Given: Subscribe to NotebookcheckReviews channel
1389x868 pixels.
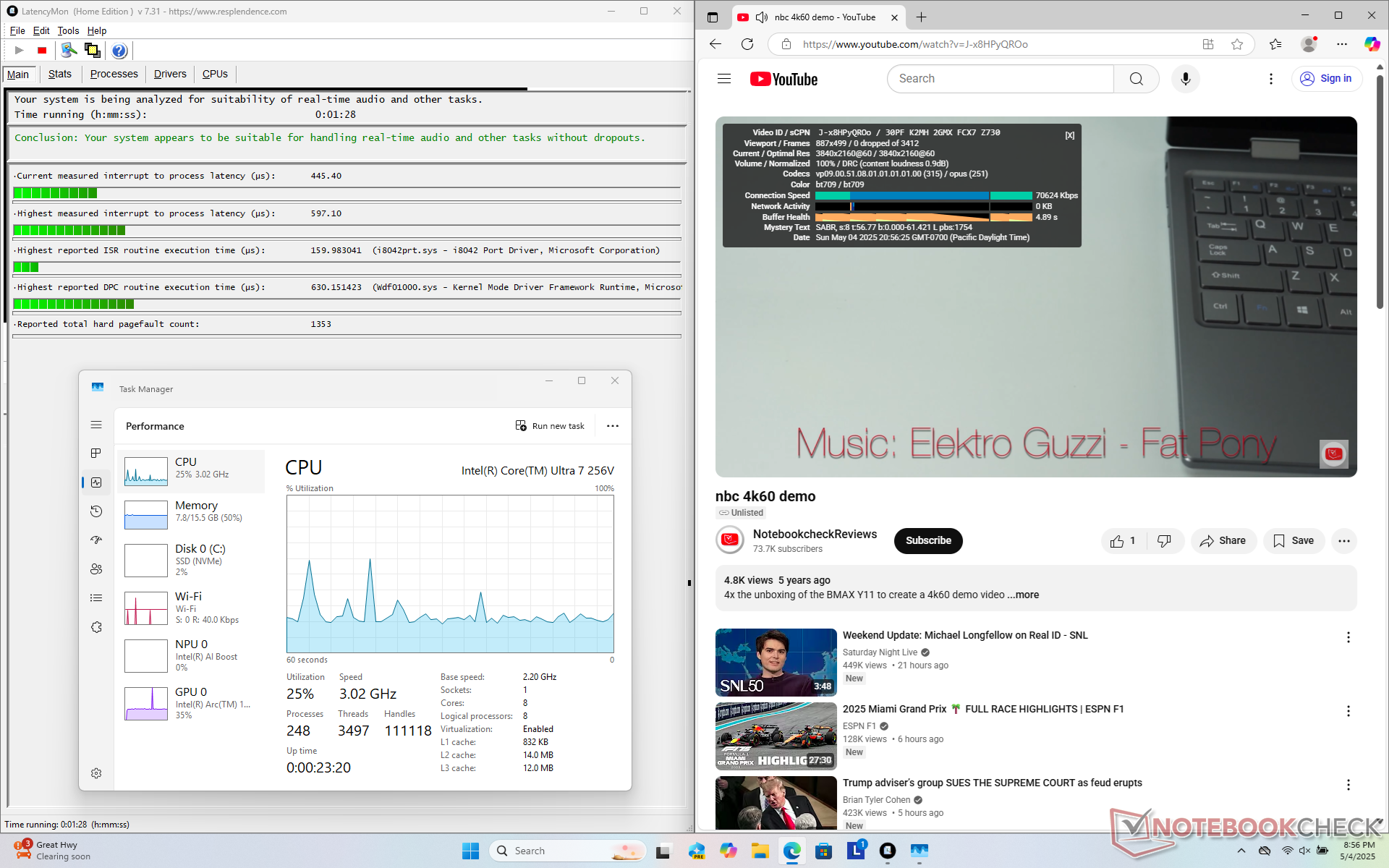Looking at the screenshot, I should (928, 541).
